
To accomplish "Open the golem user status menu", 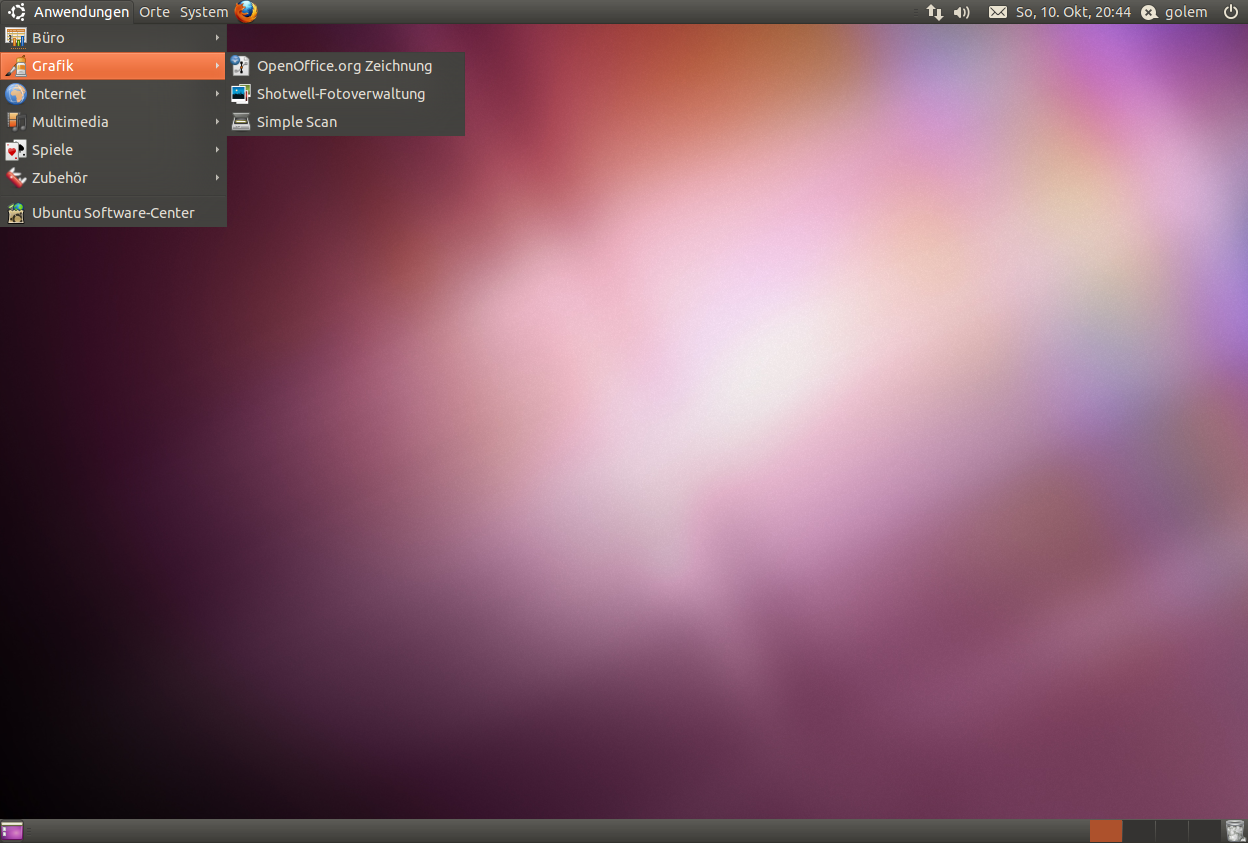I will (1174, 12).
